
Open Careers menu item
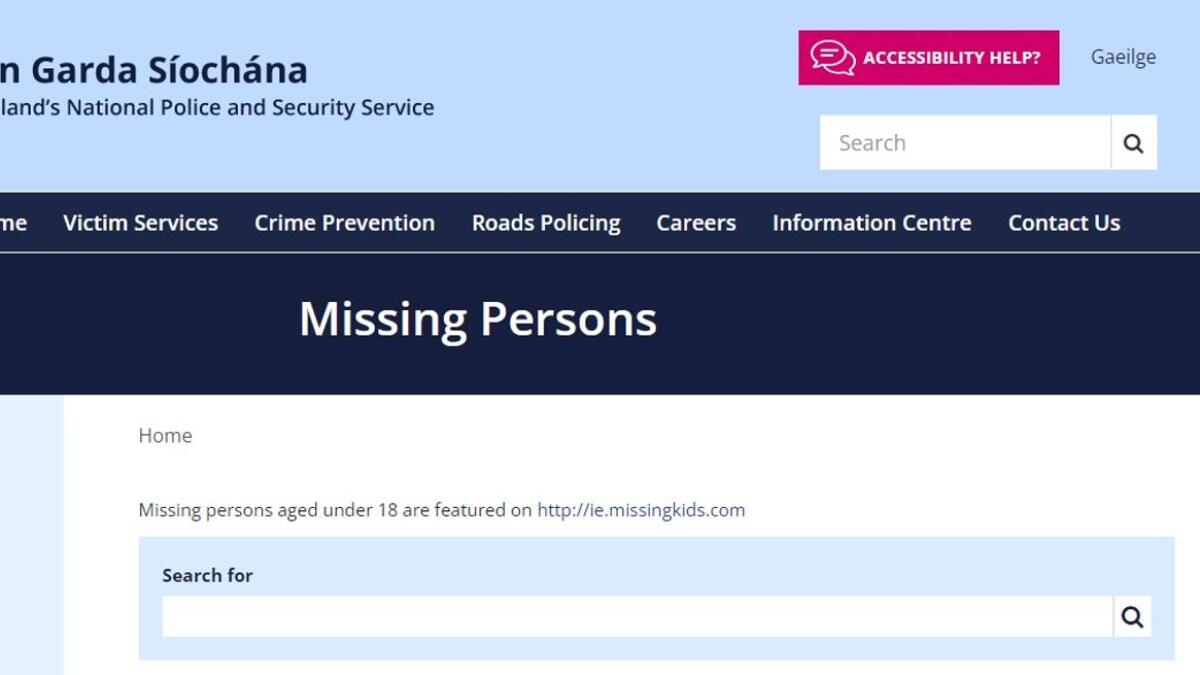point(696,223)
